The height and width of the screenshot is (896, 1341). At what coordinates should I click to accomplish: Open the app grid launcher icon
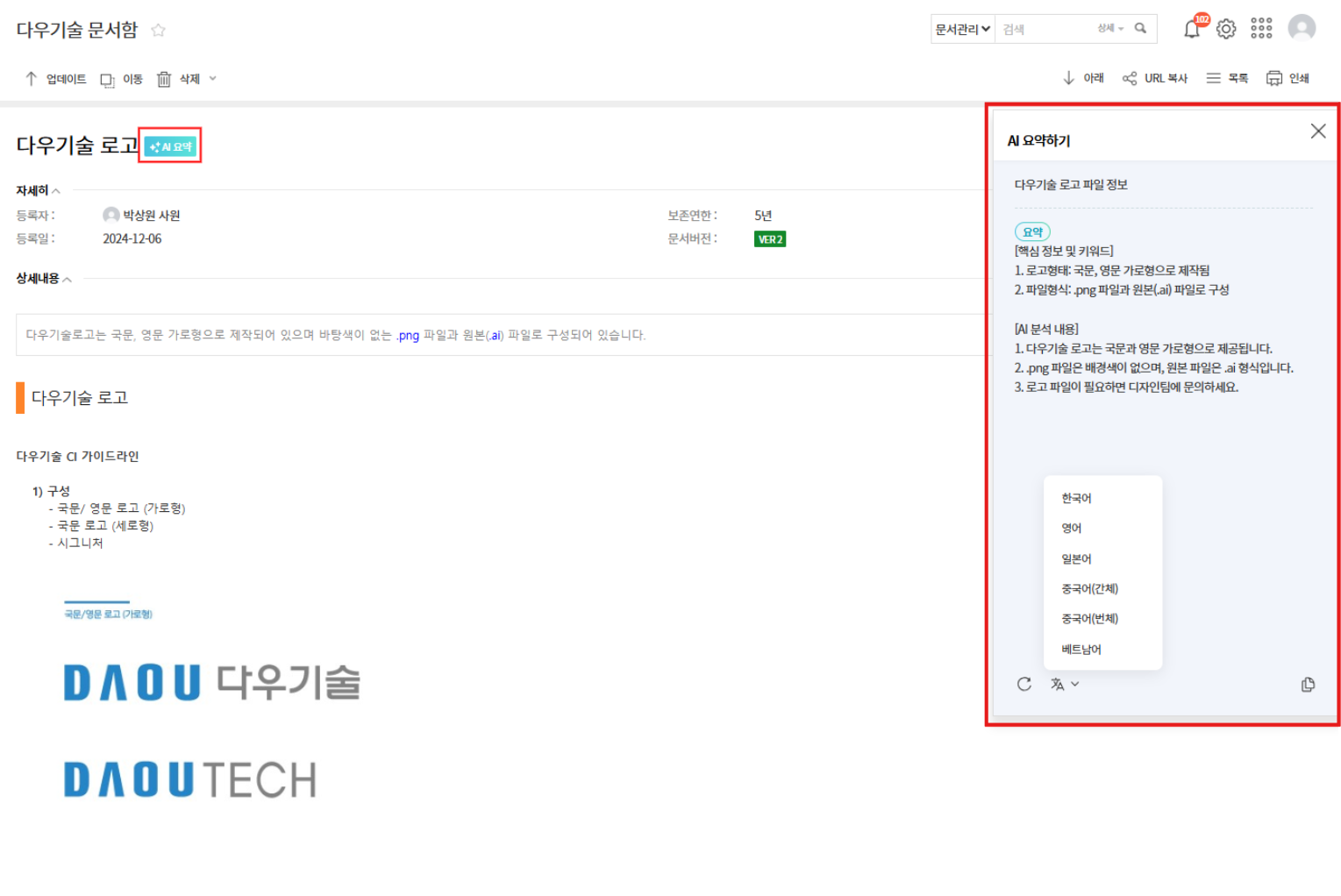[x=1261, y=29]
